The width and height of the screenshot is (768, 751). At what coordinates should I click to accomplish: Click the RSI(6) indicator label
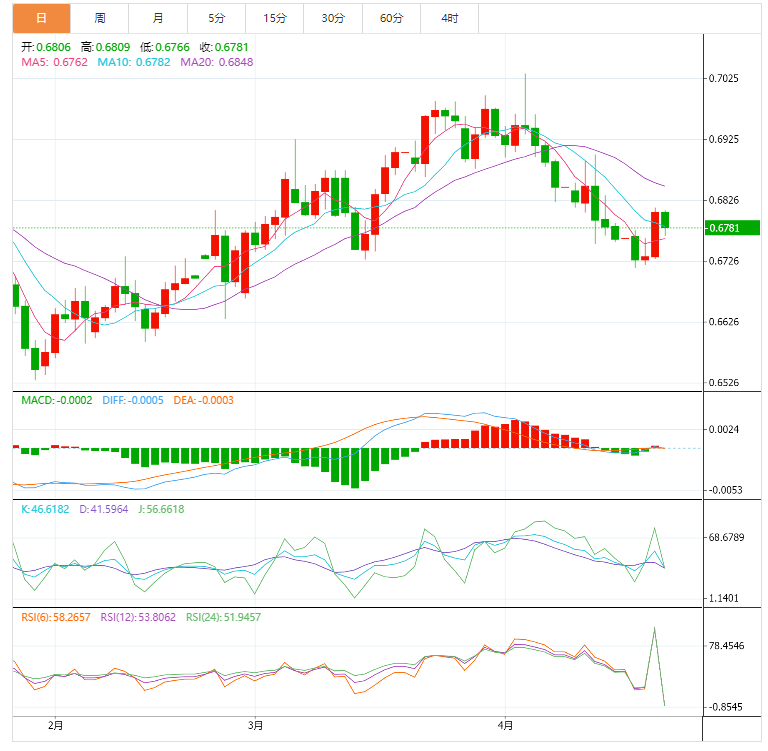point(56,617)
